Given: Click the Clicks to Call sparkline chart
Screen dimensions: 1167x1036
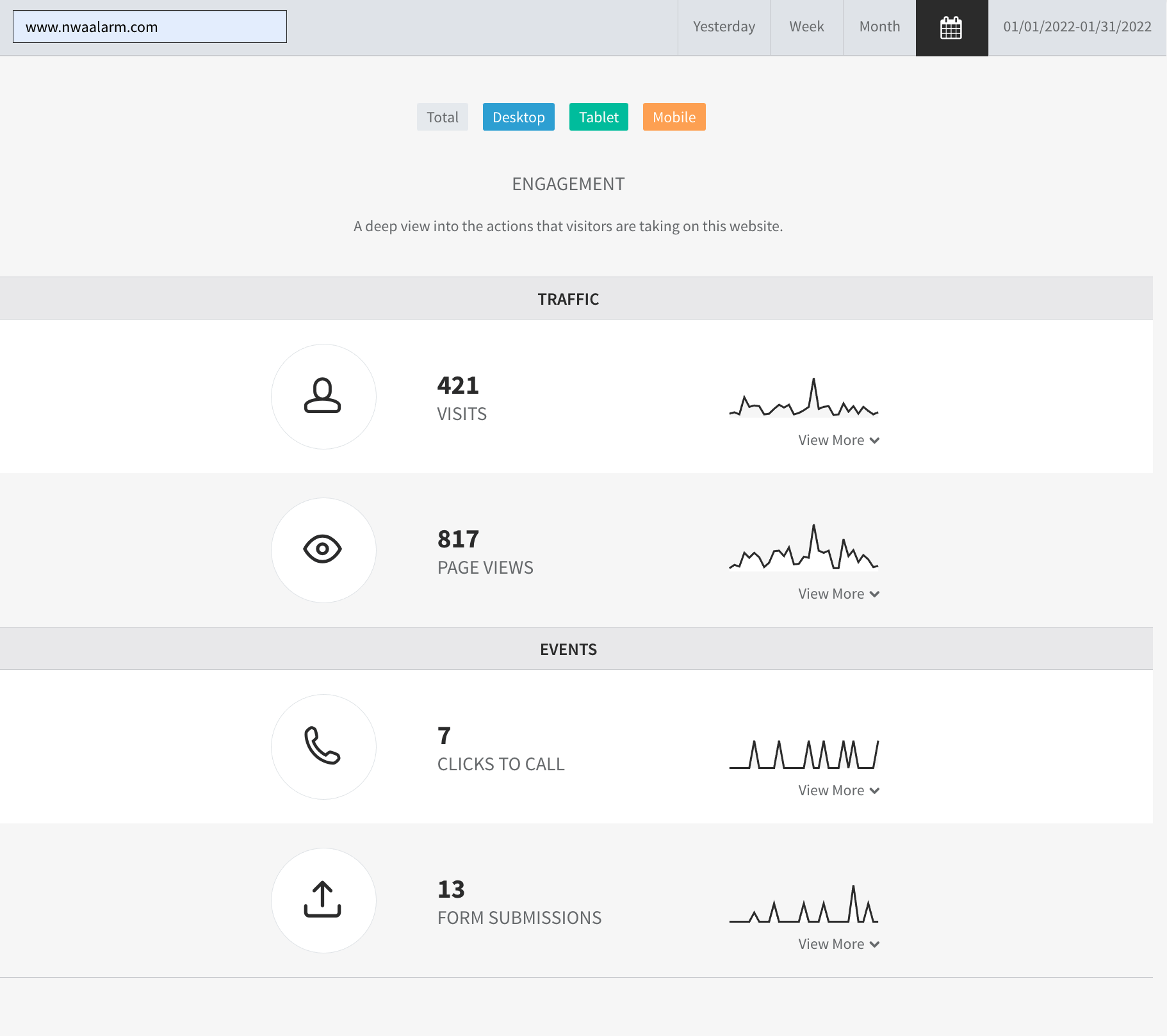Looking at the screenshot, I should [x=804, y=754].
